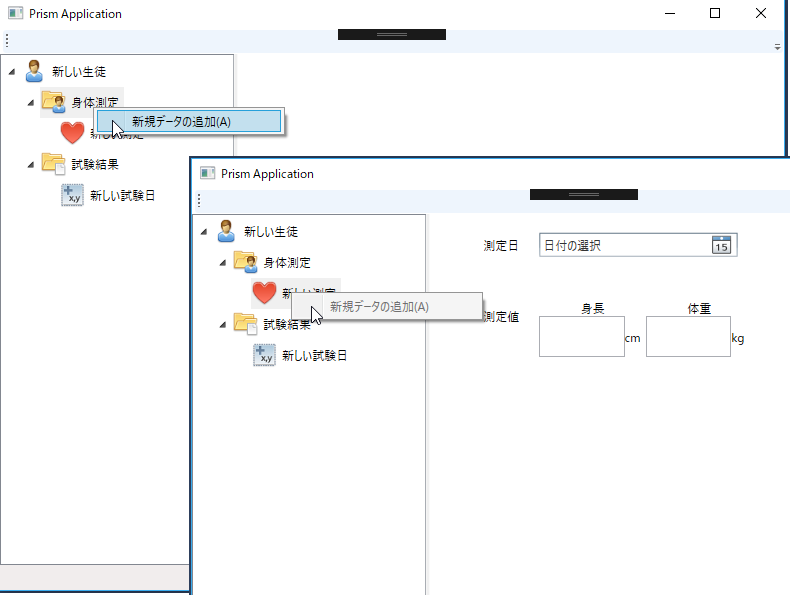Select 新しい試験日 in front window tree

click(x=314, y=356)
